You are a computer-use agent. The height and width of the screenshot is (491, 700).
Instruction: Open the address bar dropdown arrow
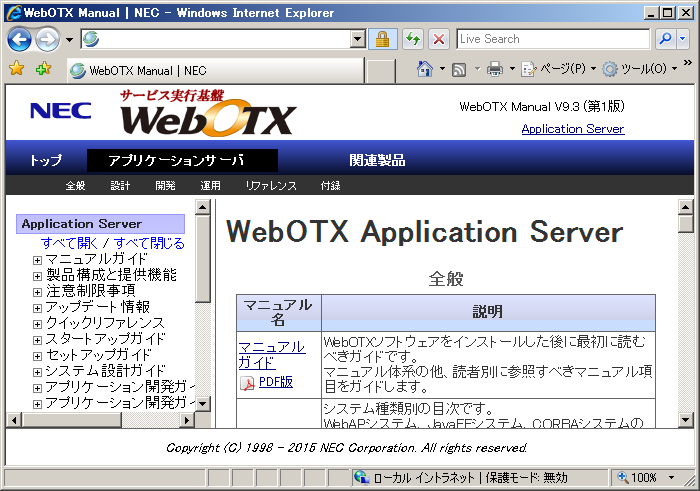coord(358,39)
